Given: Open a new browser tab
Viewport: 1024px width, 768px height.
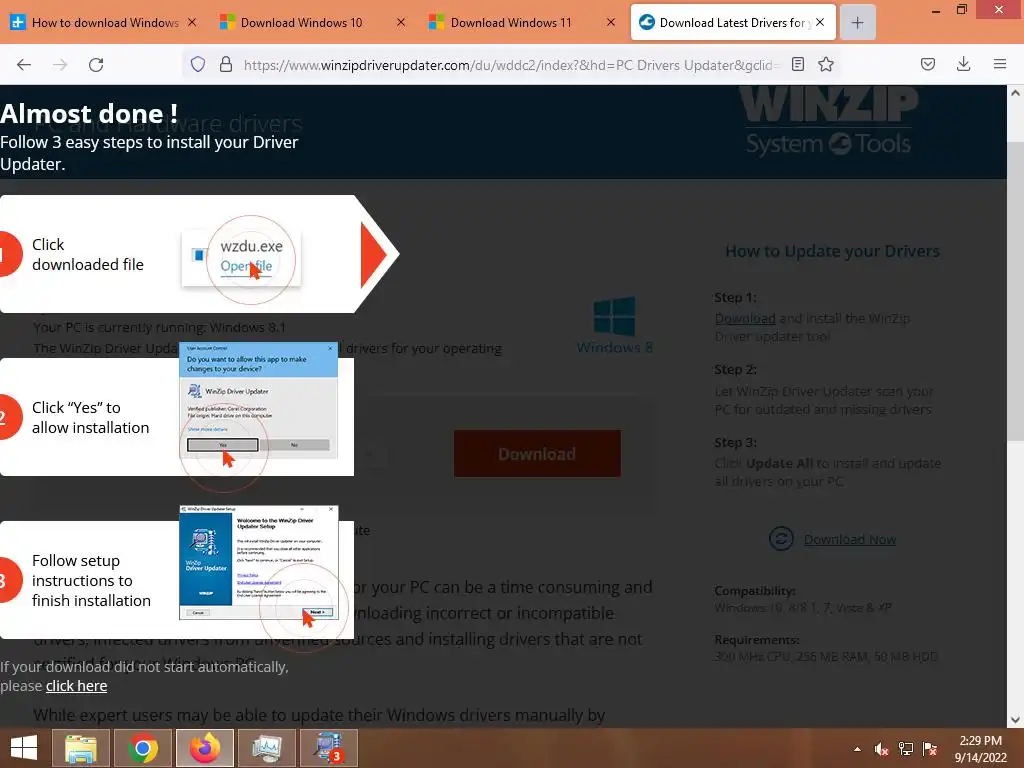Looking at the screenshot, I should click(x=857, y=23).
